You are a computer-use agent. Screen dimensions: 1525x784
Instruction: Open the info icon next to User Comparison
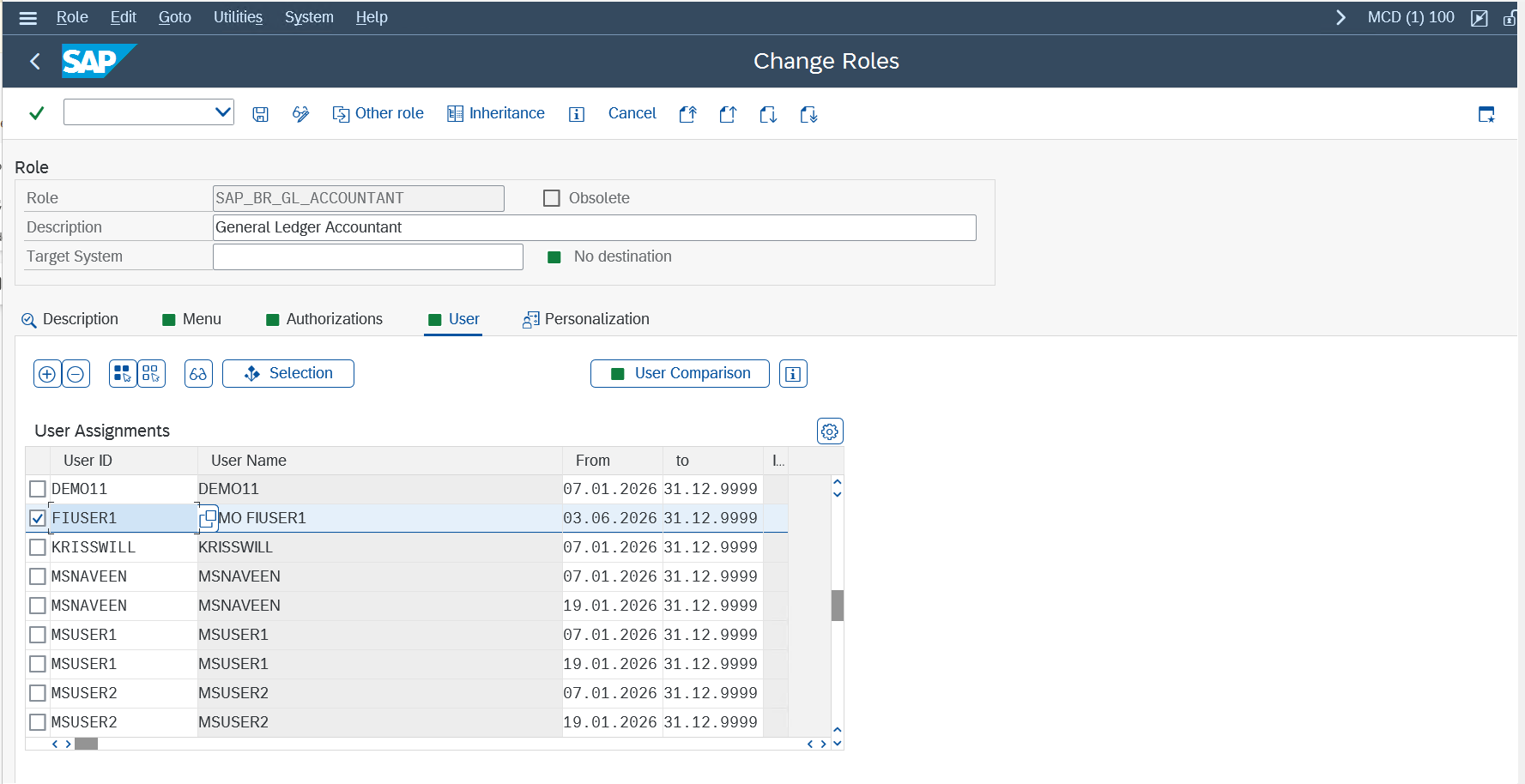coord(793,374)
